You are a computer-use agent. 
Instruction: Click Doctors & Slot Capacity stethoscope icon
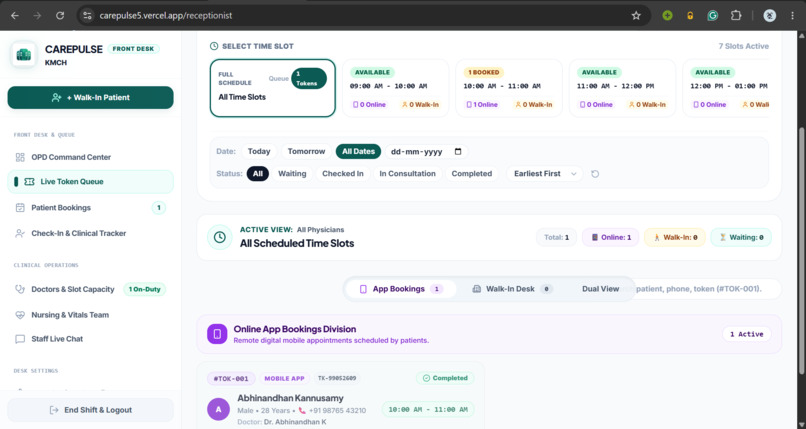(20, 289)
